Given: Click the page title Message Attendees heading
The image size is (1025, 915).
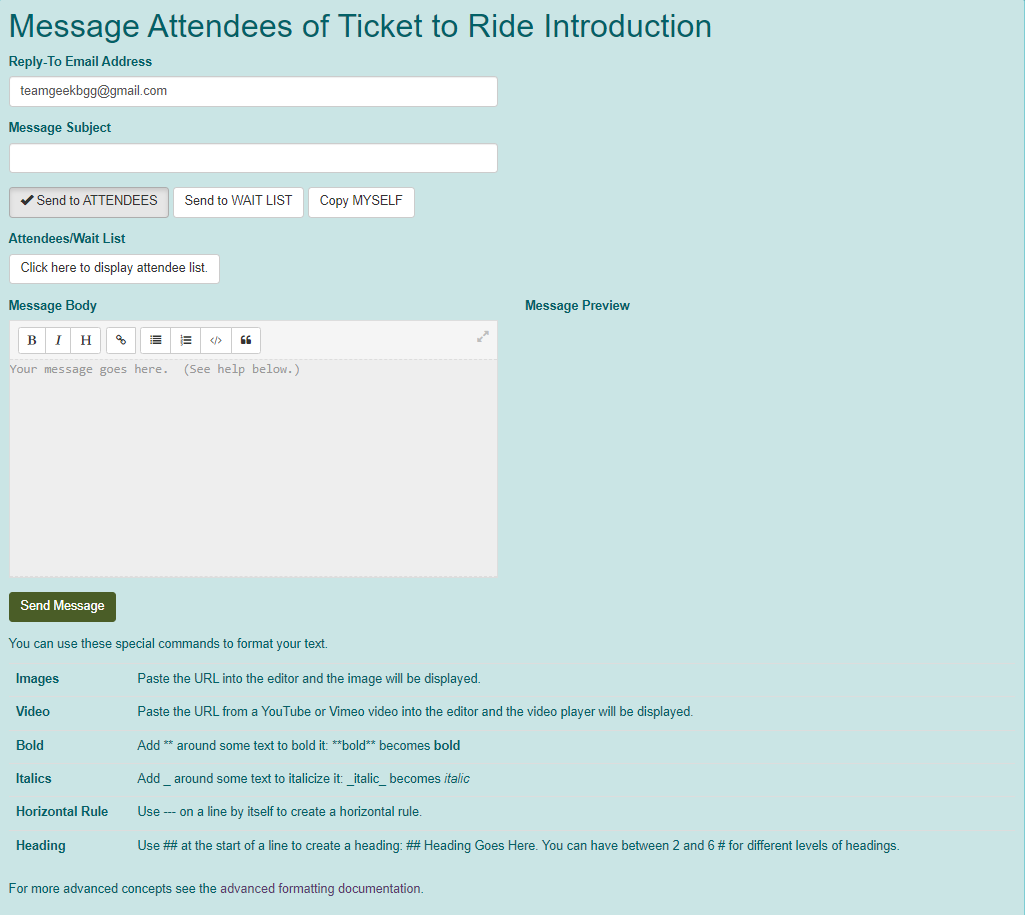Looking at the screenshot, I should point(360,27).
